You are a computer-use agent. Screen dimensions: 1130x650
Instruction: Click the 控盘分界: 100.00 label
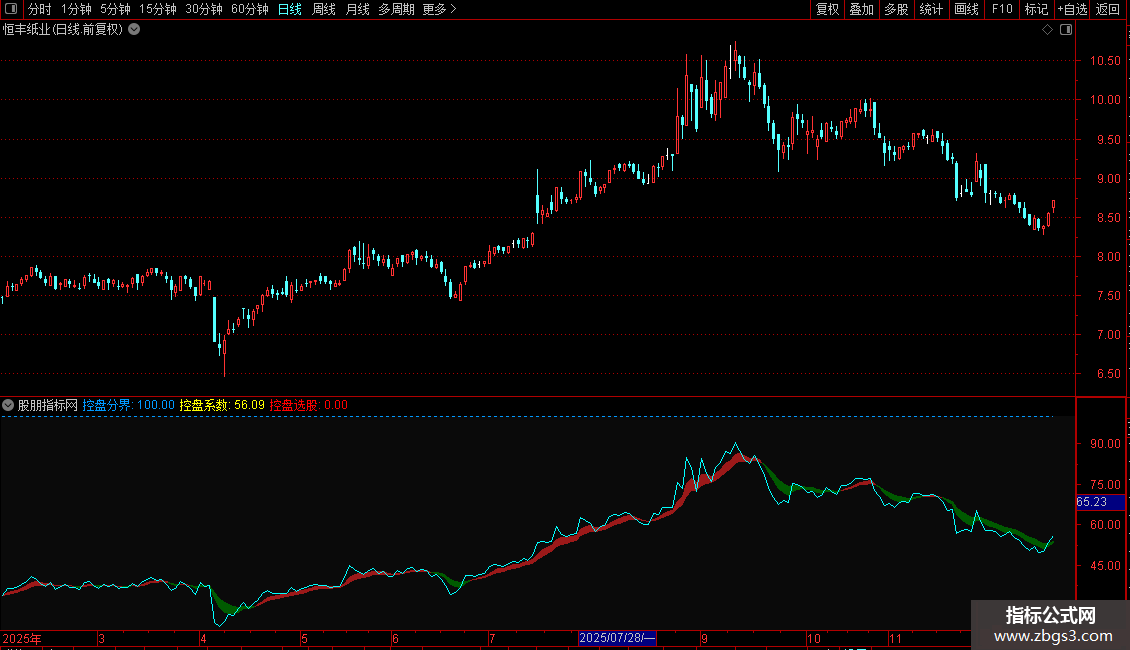click(128, 406)
